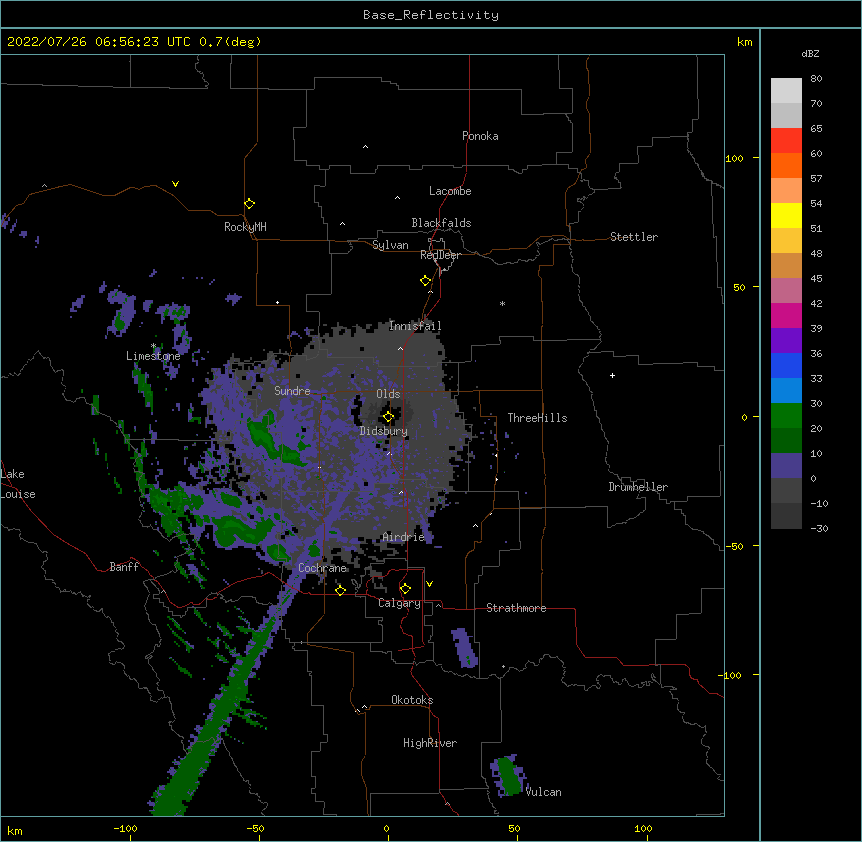862x842 pixels.
Task: Click the Airdrie label
Action: pos(404,536)
